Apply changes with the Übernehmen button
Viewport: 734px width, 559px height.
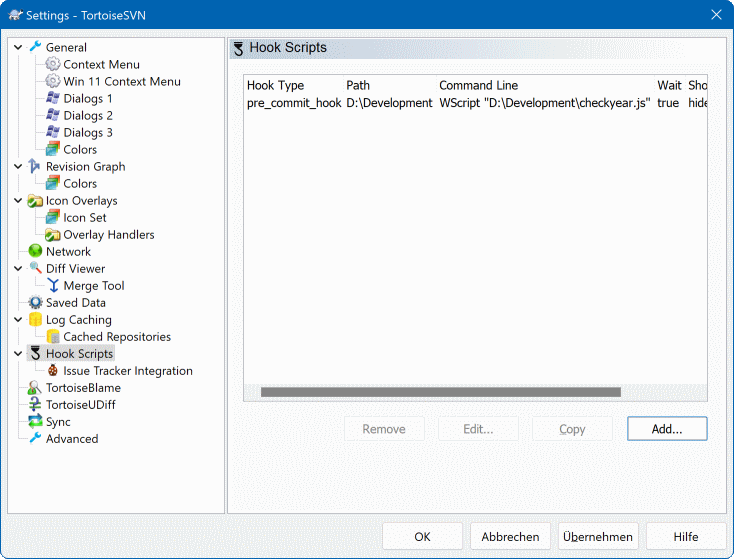pos(598,537)
